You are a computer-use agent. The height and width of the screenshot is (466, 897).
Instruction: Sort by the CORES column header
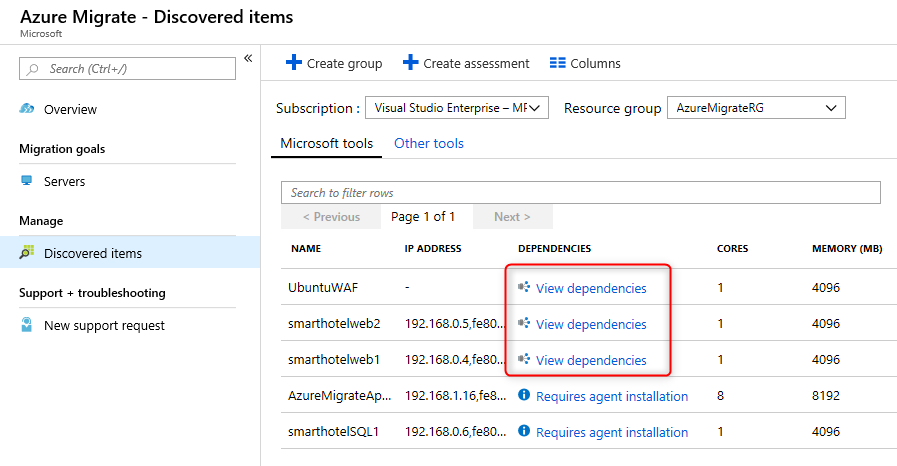pos(732,249)
